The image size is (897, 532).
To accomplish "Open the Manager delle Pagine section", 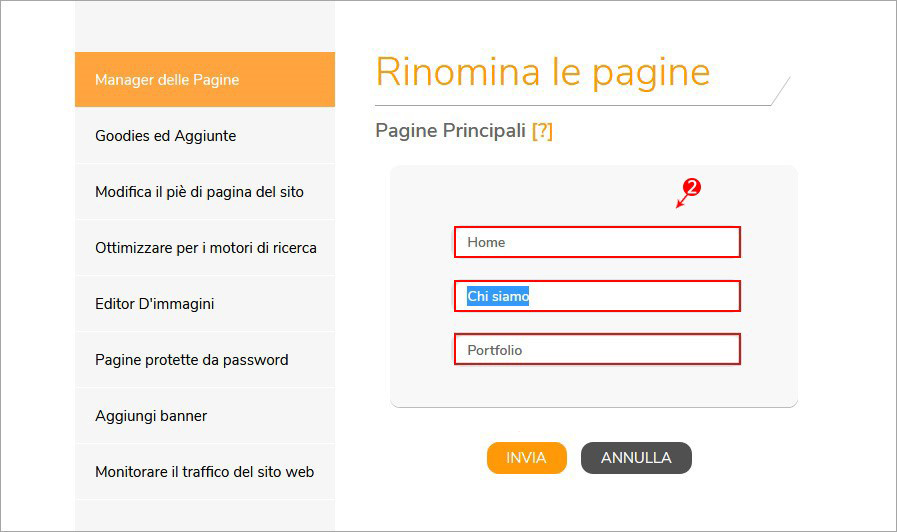I will 205,80.
